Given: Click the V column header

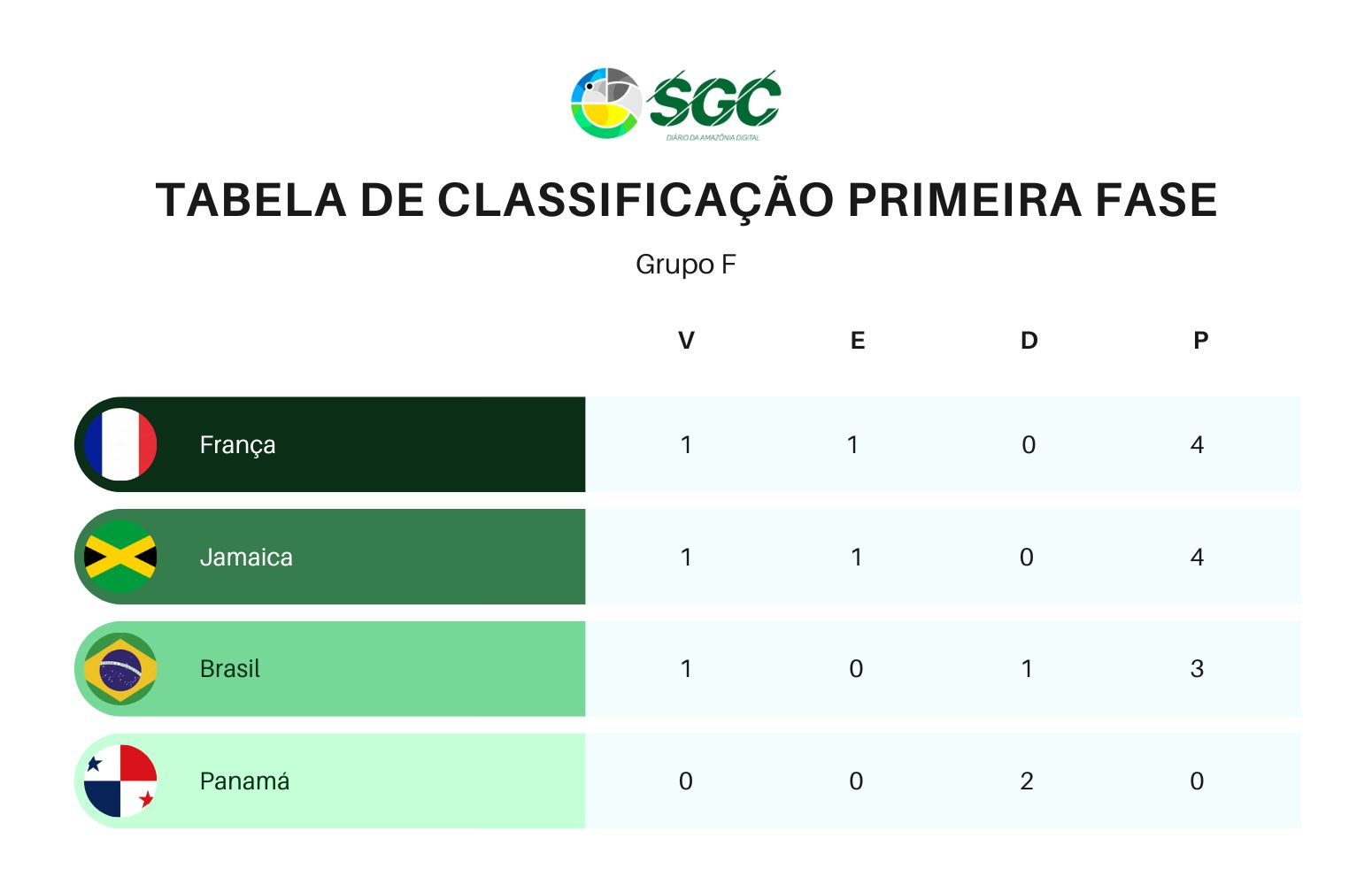Looking at the screenshot, I should 686,341.
